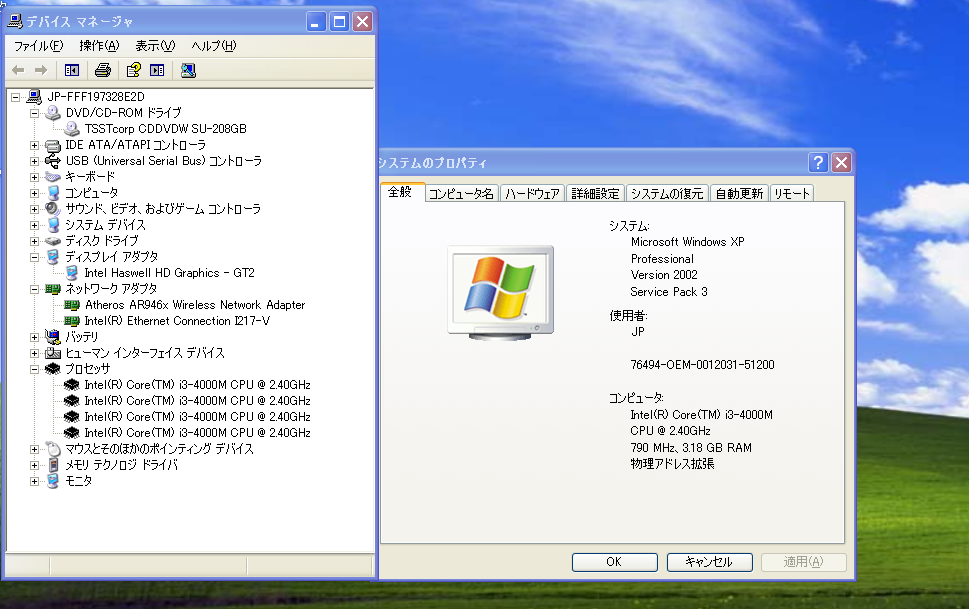Select Atheros AR946x Wireless Network Adapter
969x609 pixels.
(x=195, y=305)
